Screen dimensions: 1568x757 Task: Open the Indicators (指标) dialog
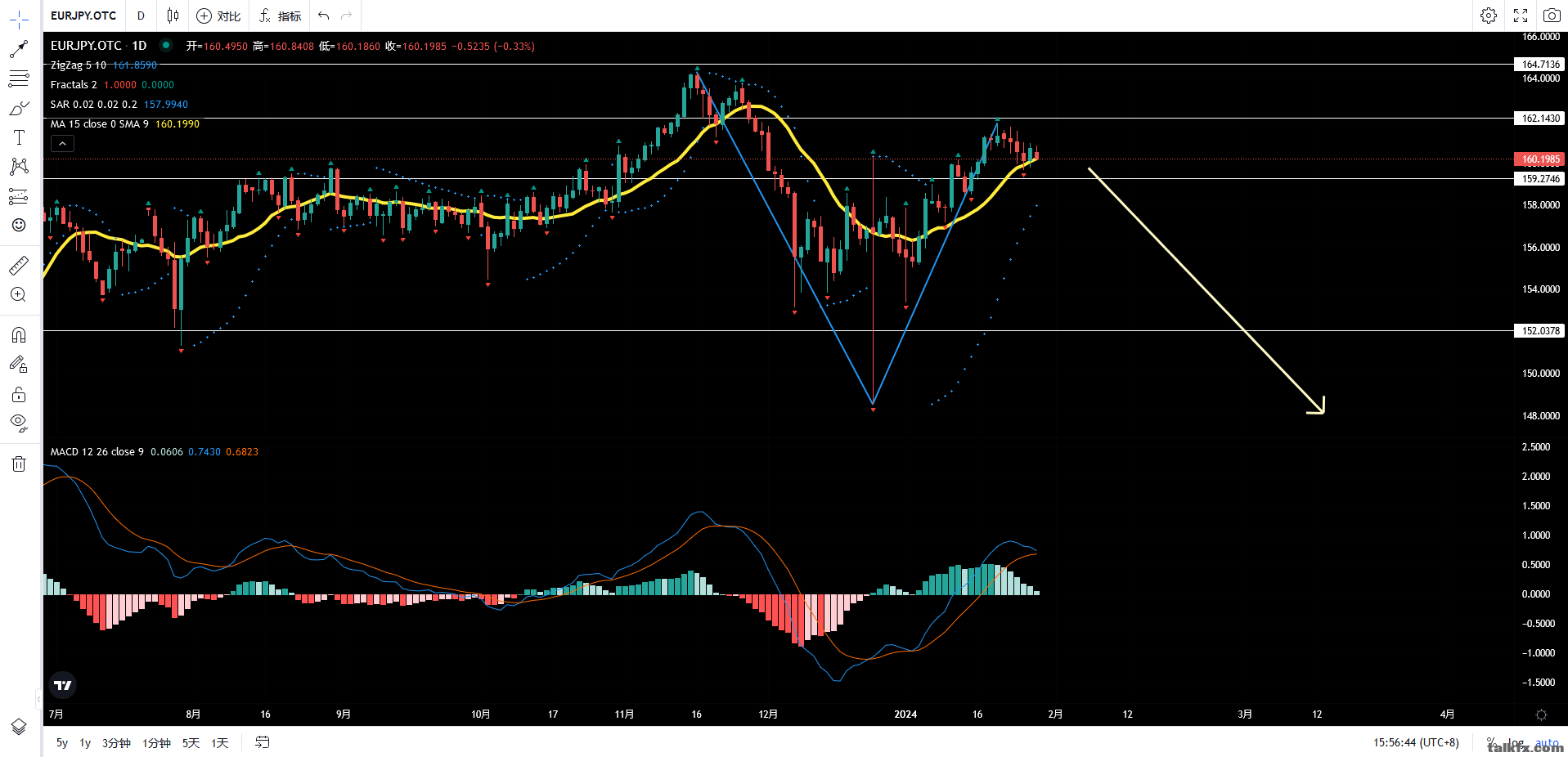click(280, 16)
